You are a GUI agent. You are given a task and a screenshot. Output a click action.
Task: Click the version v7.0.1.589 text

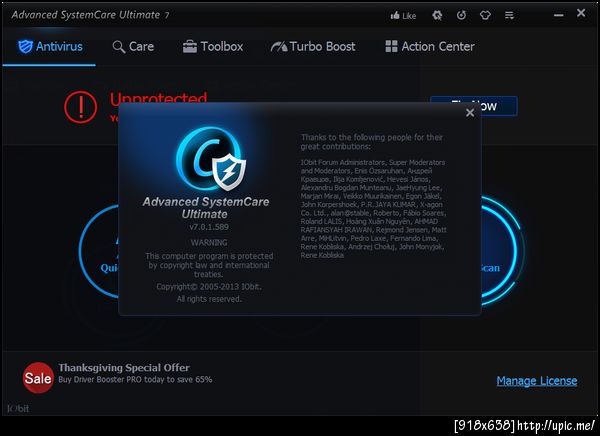tap(209, 227)
